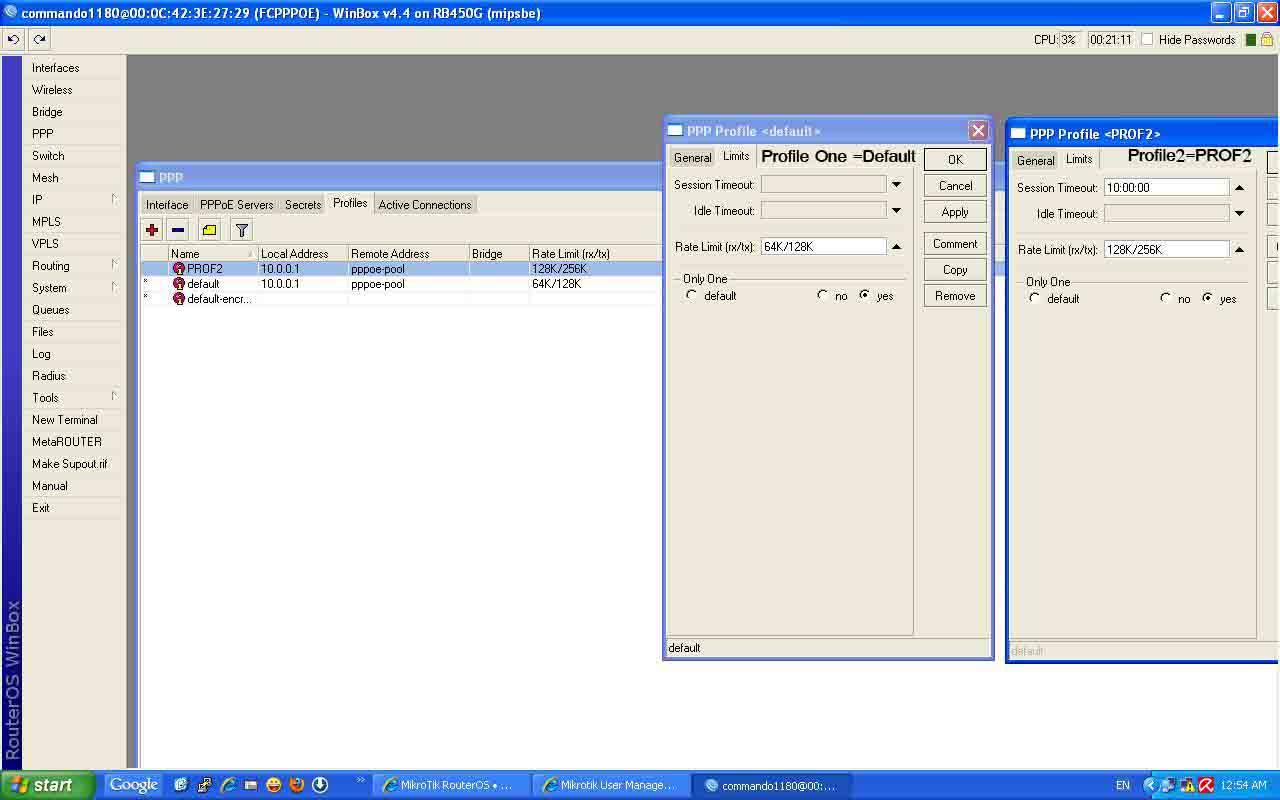Open Wireless from the sidebar menu

(52, 90)
